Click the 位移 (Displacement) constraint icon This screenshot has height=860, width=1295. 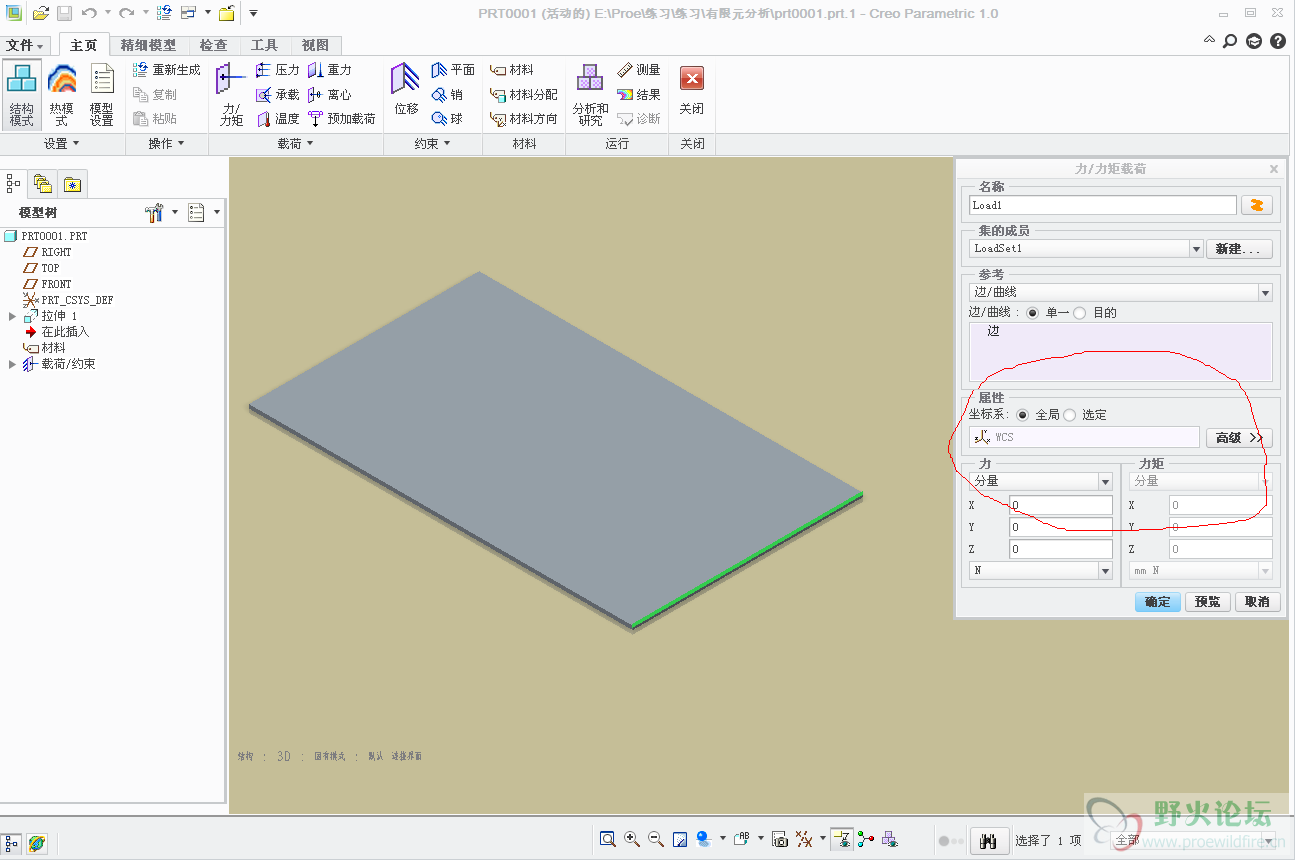406,90
